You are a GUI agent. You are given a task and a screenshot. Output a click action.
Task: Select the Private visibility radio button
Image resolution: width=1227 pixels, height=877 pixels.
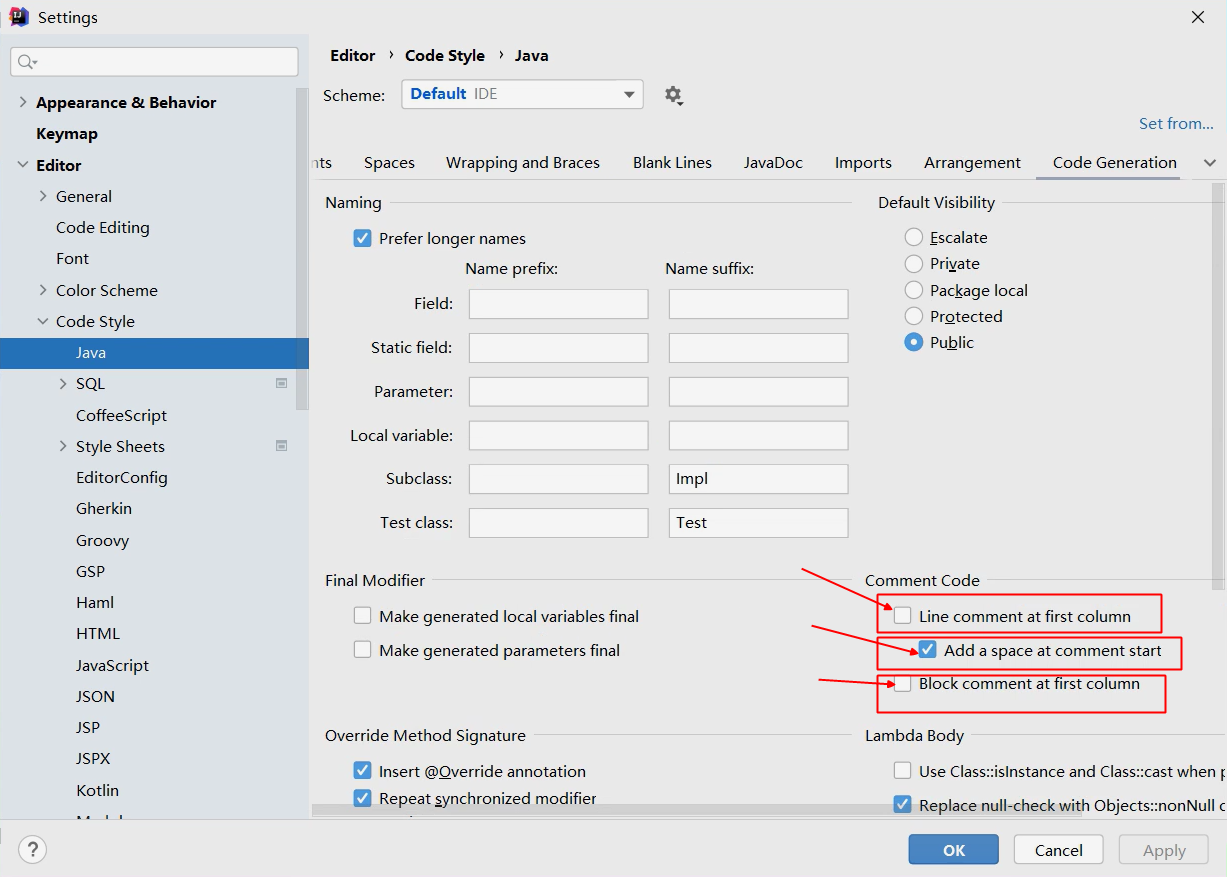click(x=913, y=264)
